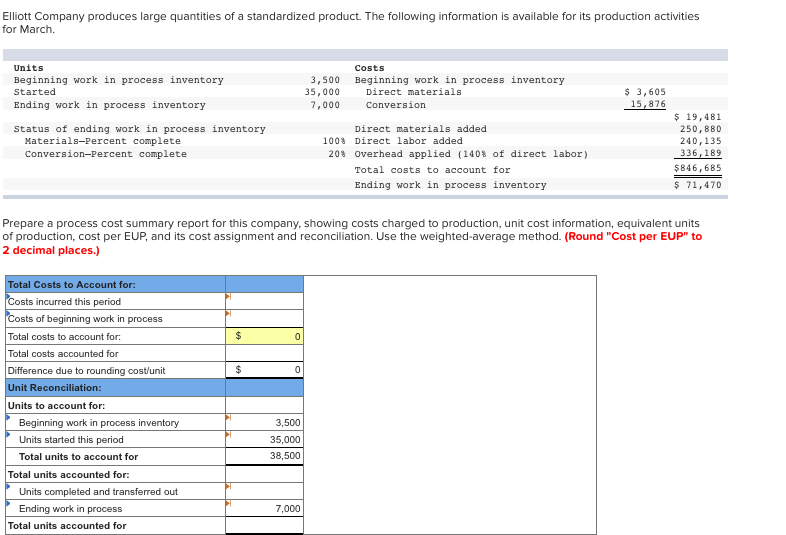Open dropdown marker on Costs of beginning work in process
This screenshot has width=786, height=535.
click(228, 314)
